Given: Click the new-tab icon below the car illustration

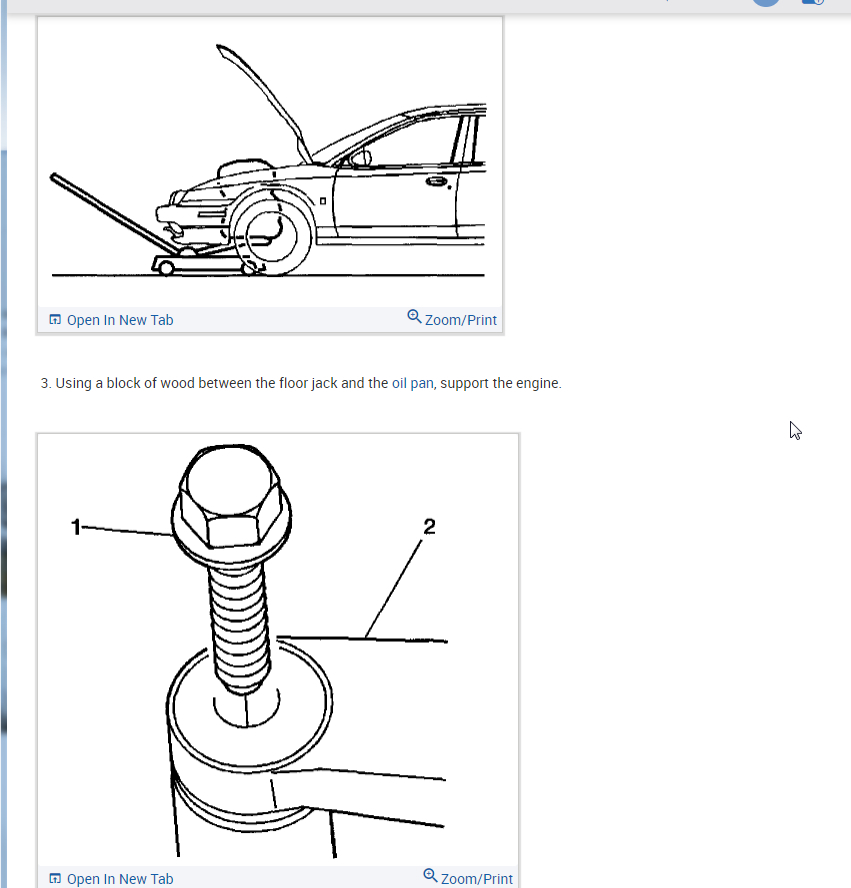Looking at the screenshot, I should pyautogui.click(x=55, y=319).
